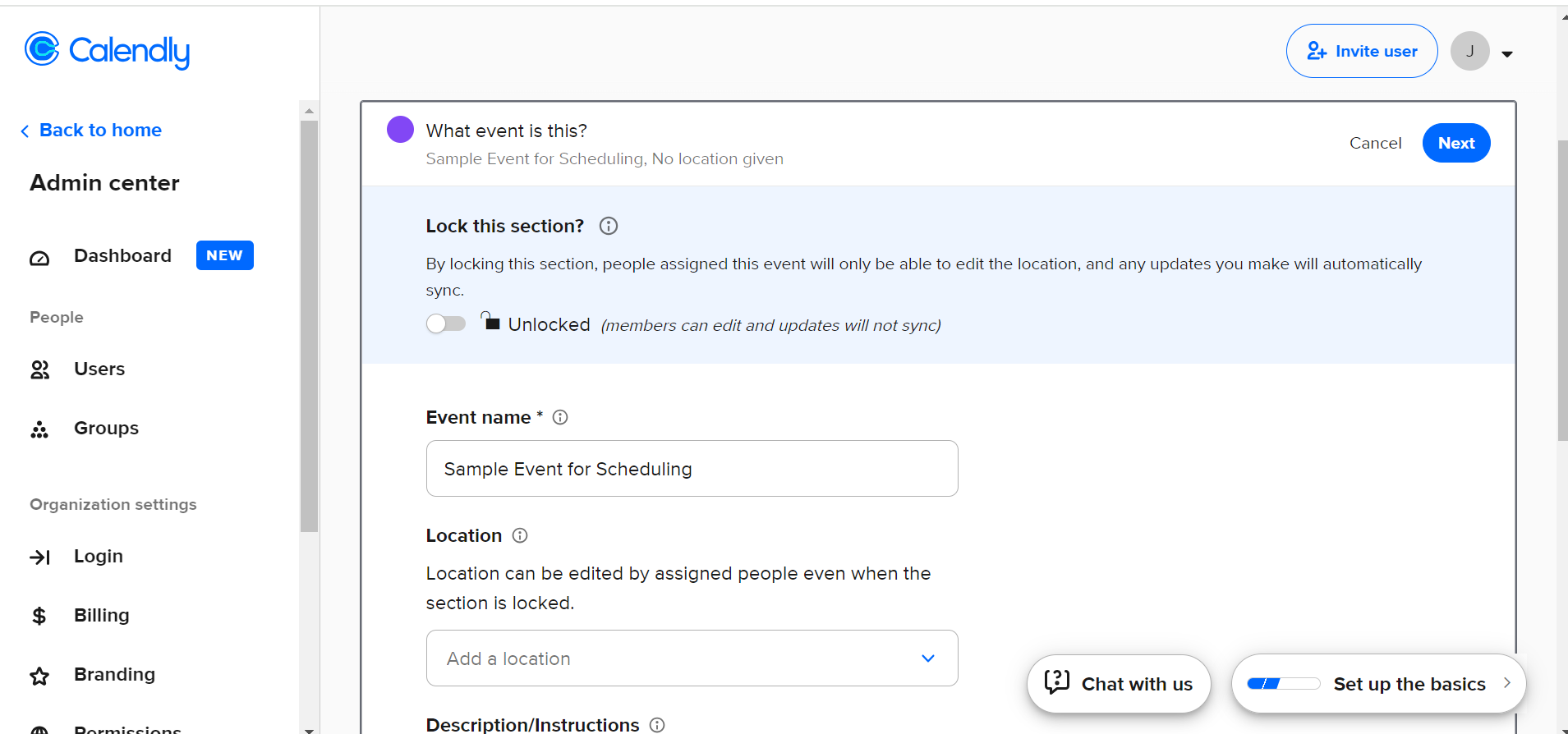1568x734 pixels.
Task: Open the Add a location dropdown
Action: coord(692,658)
